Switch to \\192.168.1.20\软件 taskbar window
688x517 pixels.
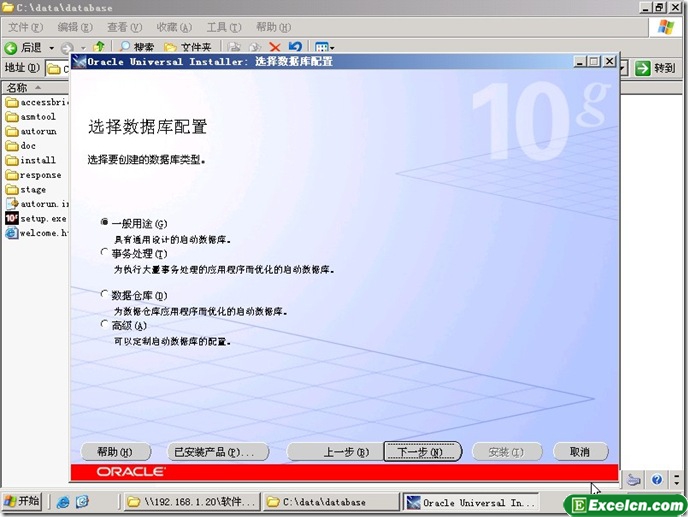(191, 502)
